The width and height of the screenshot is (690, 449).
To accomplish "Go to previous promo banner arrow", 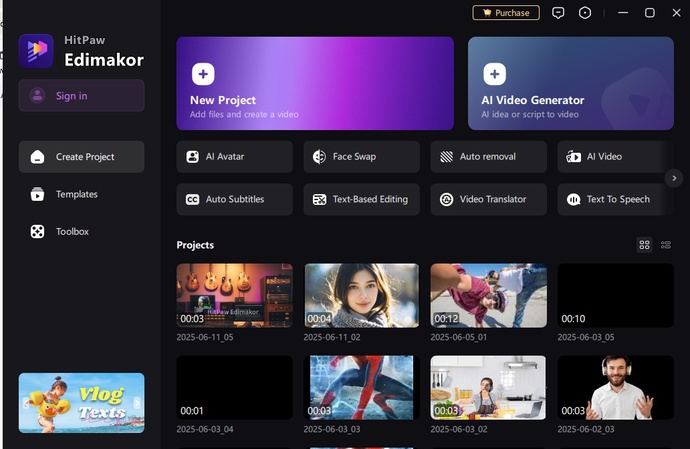I will [26, 403].
